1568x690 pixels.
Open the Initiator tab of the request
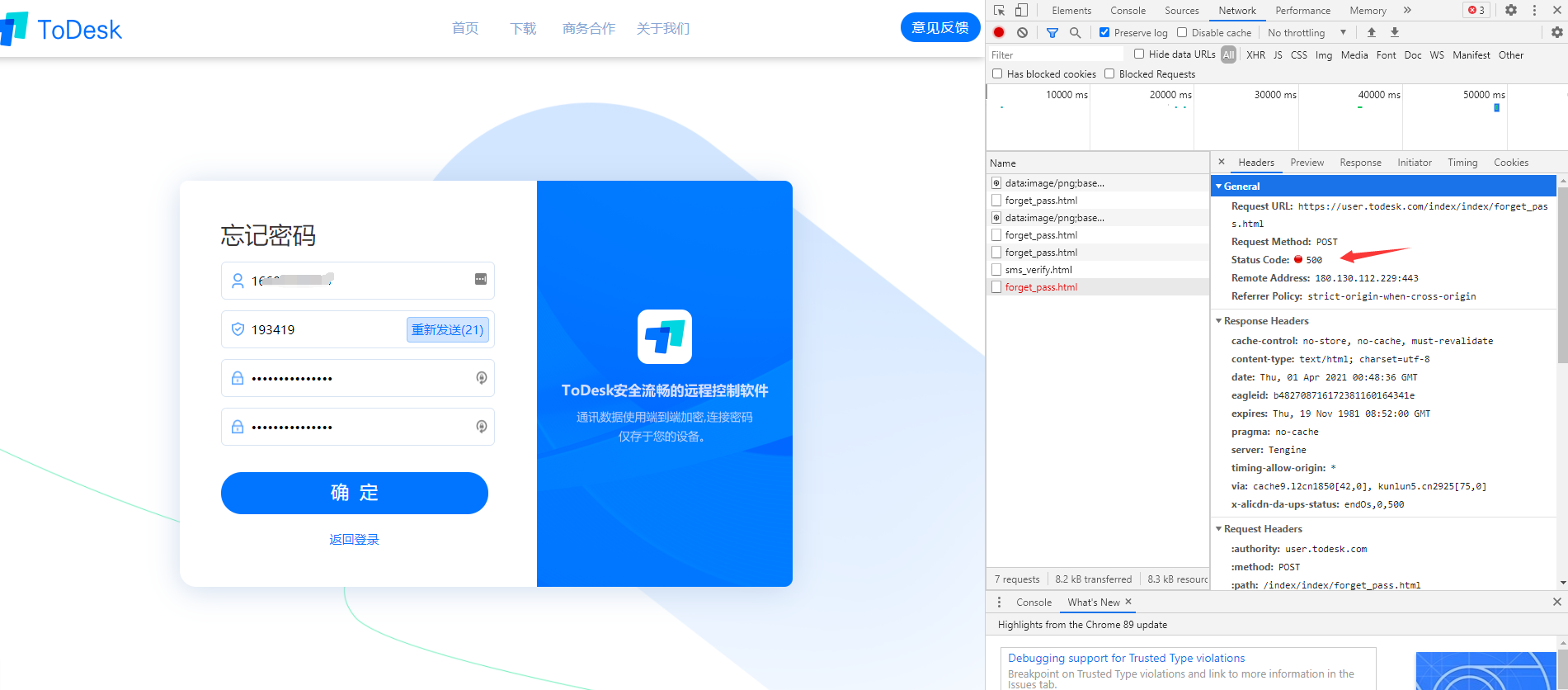[x=1414, y=163]
